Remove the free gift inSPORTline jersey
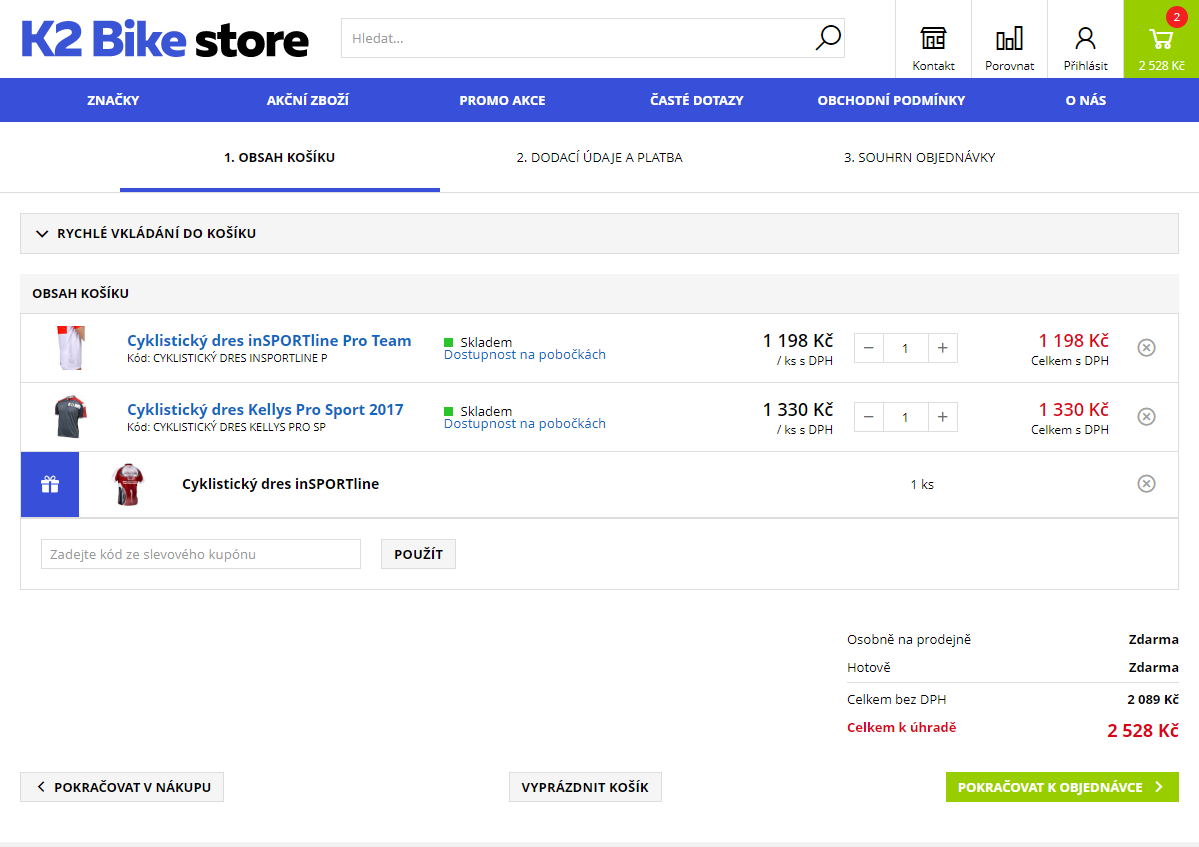 [x=1147, y=484]
